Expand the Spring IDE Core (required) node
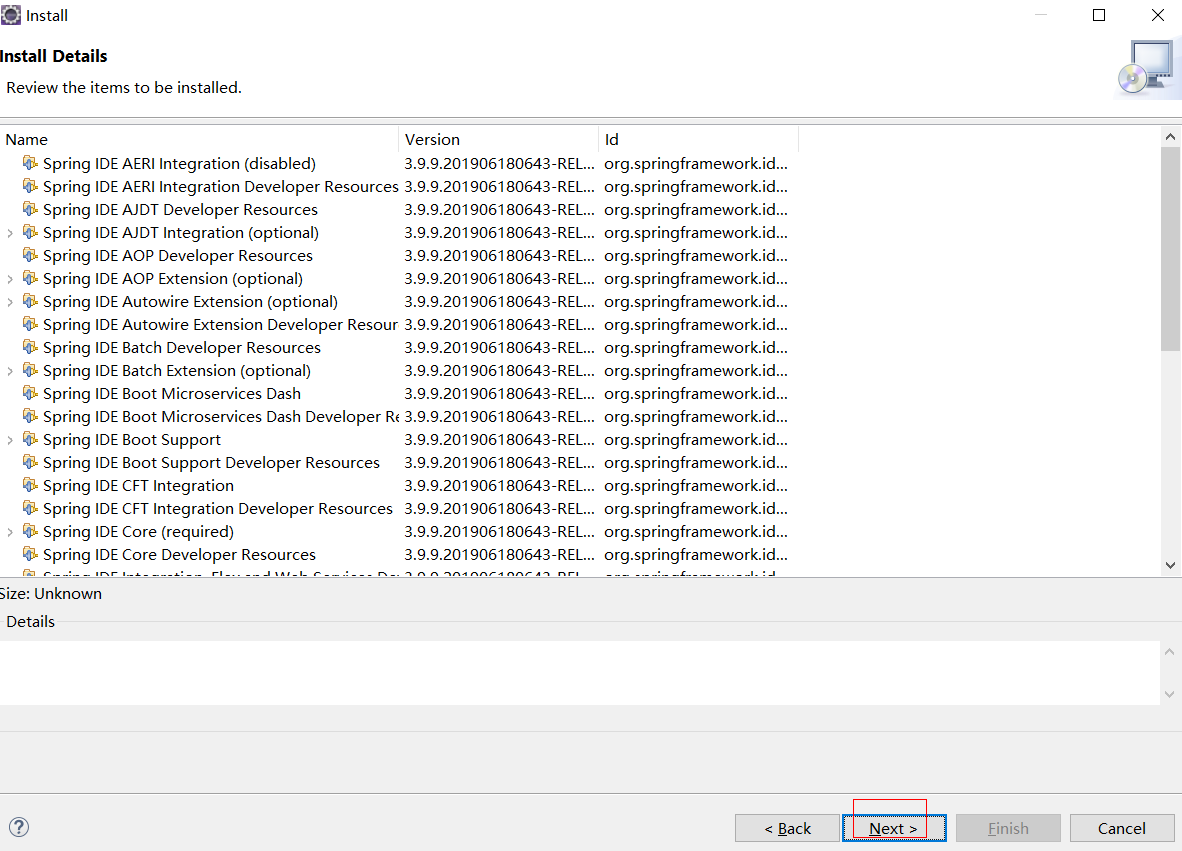This screenshot has height=851, width=1182. [10, 531]
